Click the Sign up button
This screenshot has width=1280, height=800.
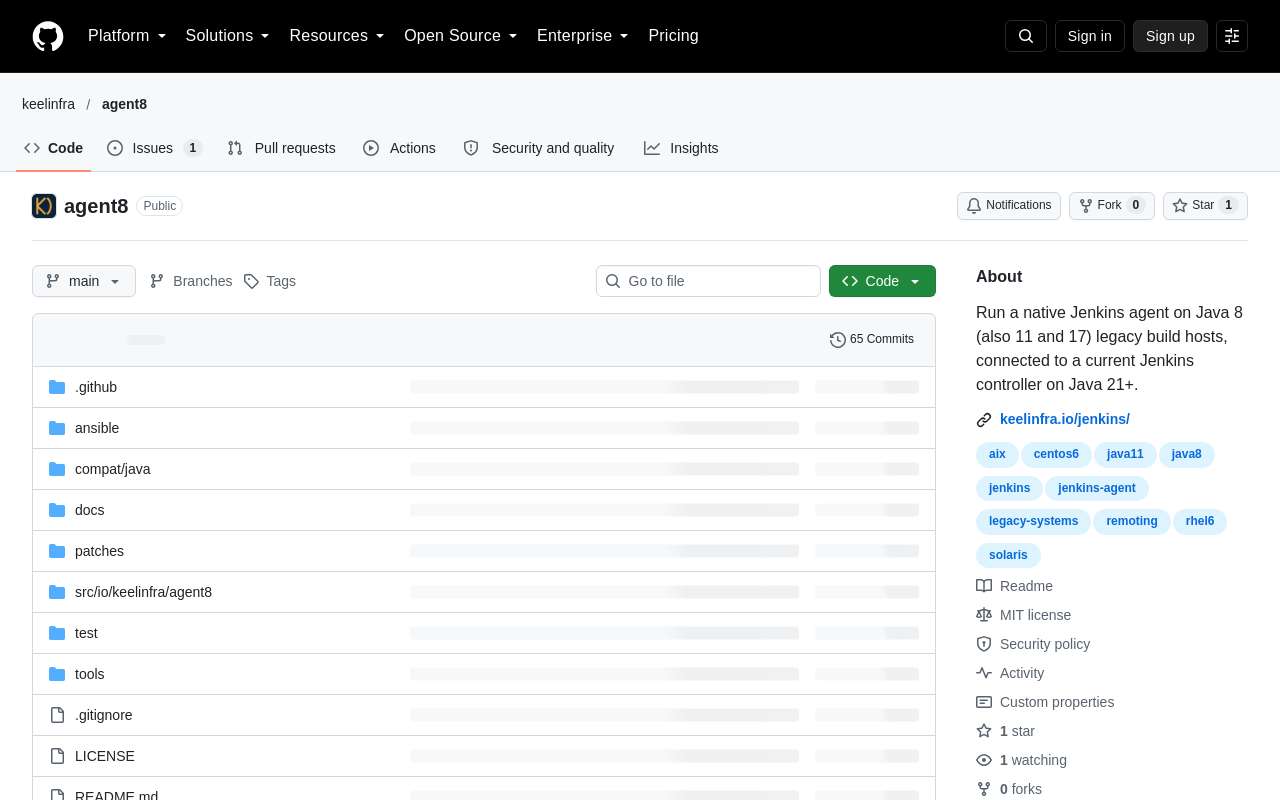pyautogui.click(x=1170, y=36)
